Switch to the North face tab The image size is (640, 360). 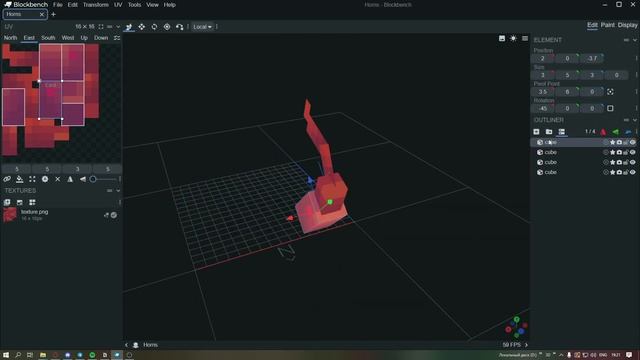point(11,38)
